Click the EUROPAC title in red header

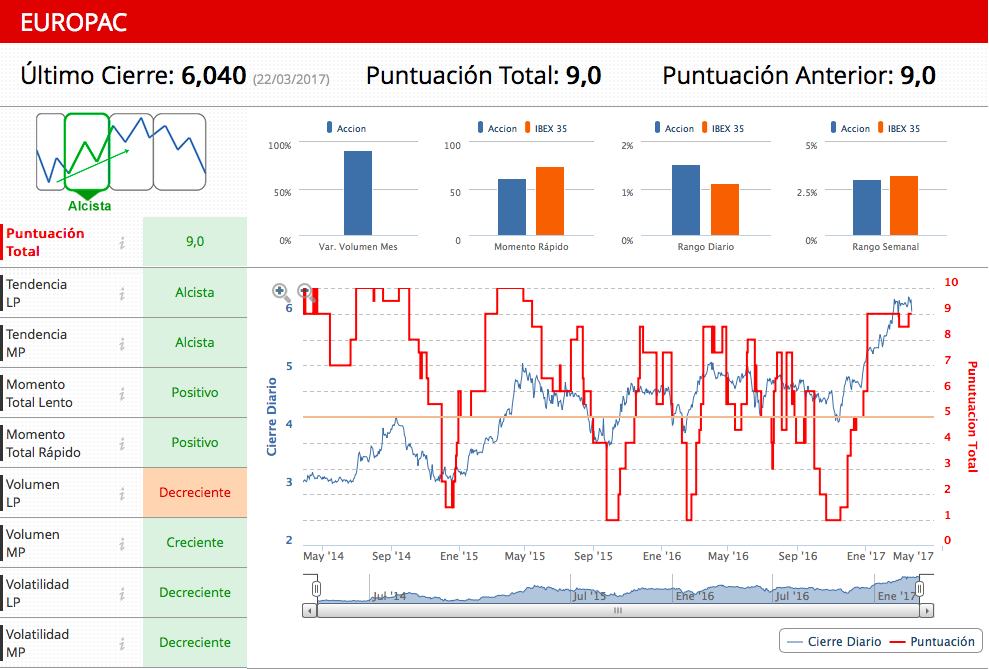(x=74, y=22)
